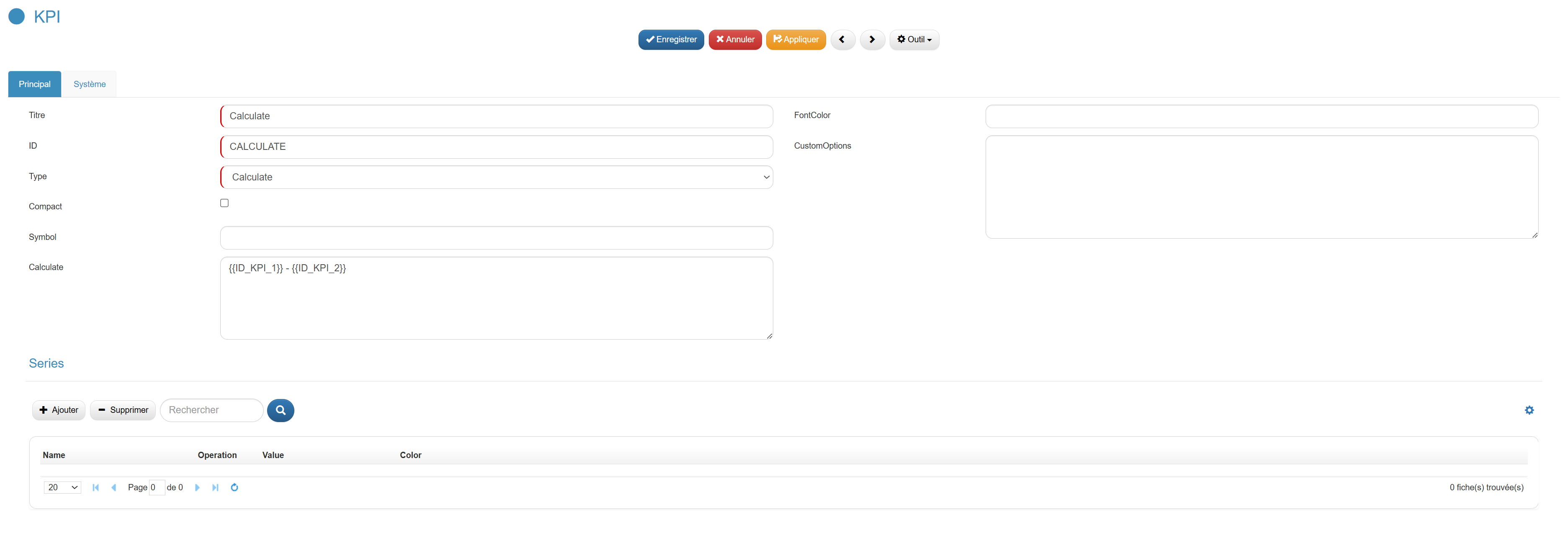Toggle the Compact checkbox
This screenshot has height=533, width=1568.
point(224,203)
